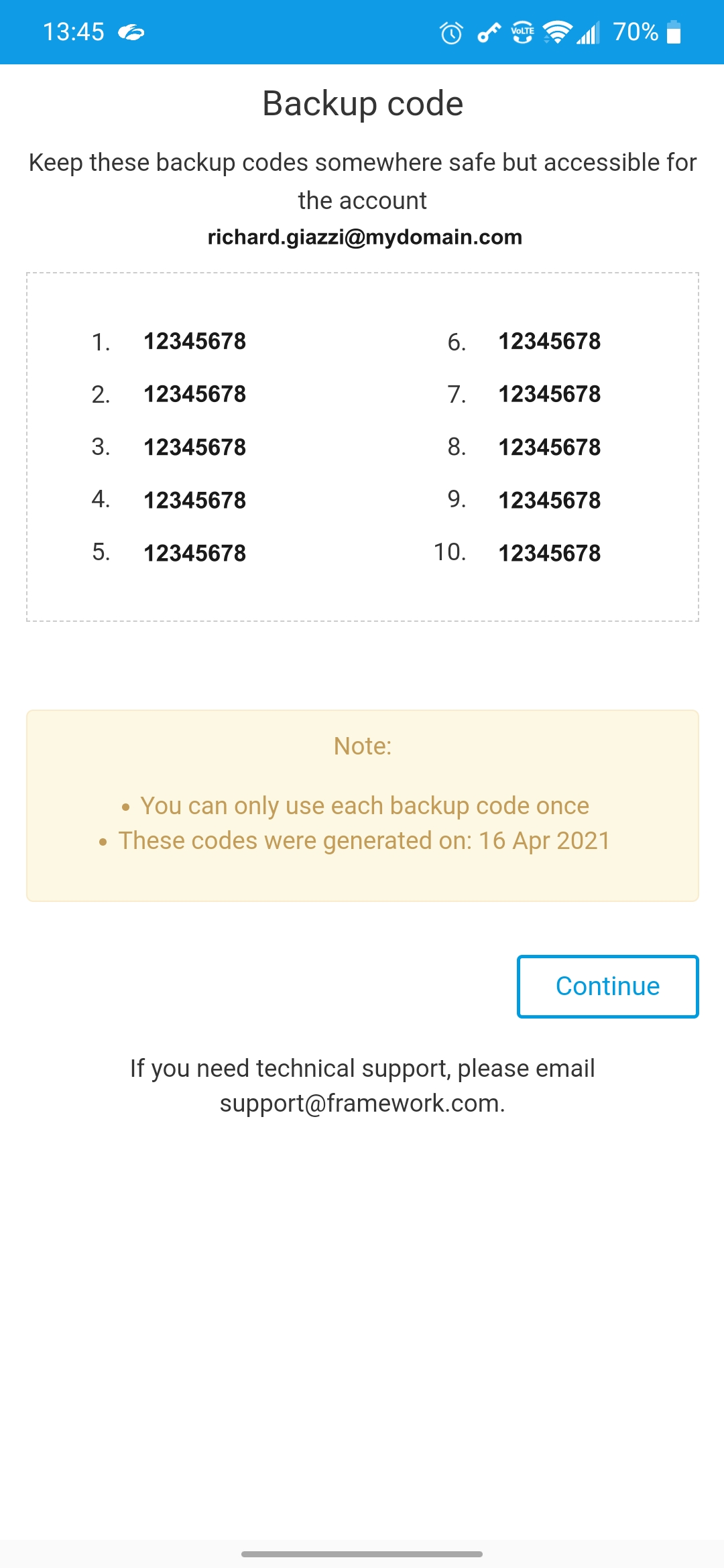Tap the VoLTE calling status icon
724x1568 pixels.
coord(522,32)
